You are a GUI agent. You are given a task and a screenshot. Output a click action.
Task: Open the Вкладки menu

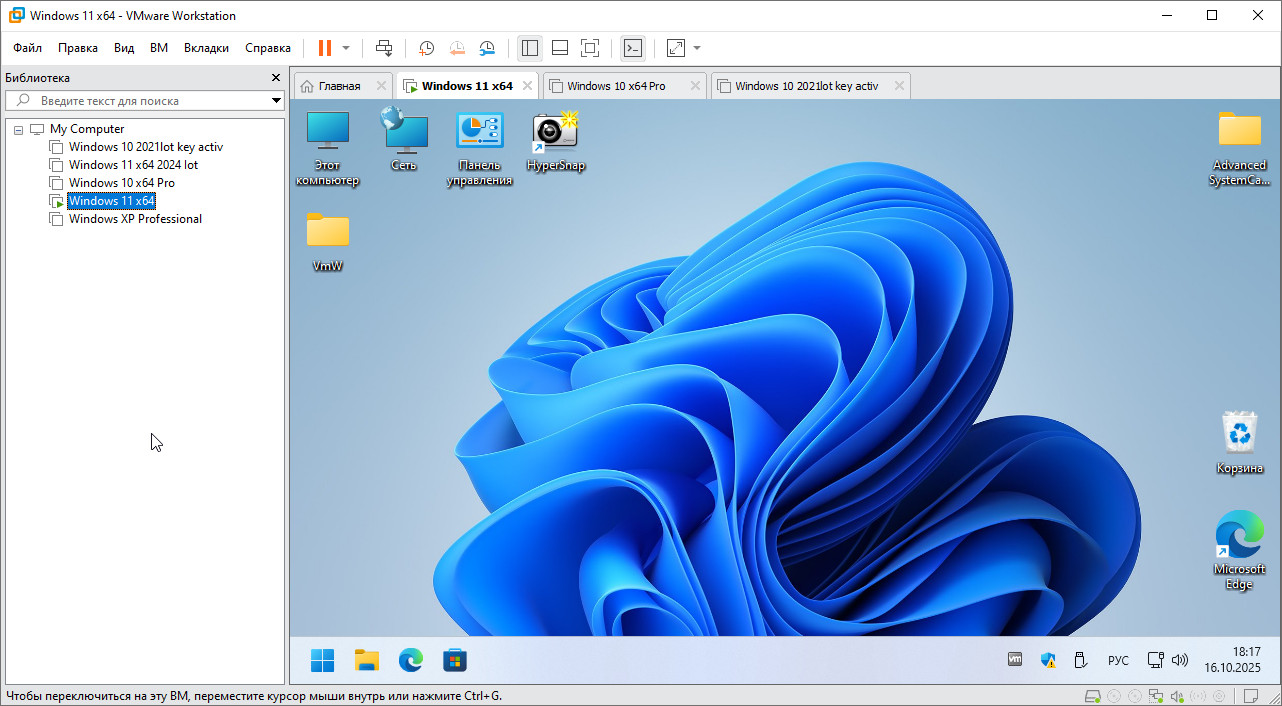pyautogui.click(x=206, y=48)
